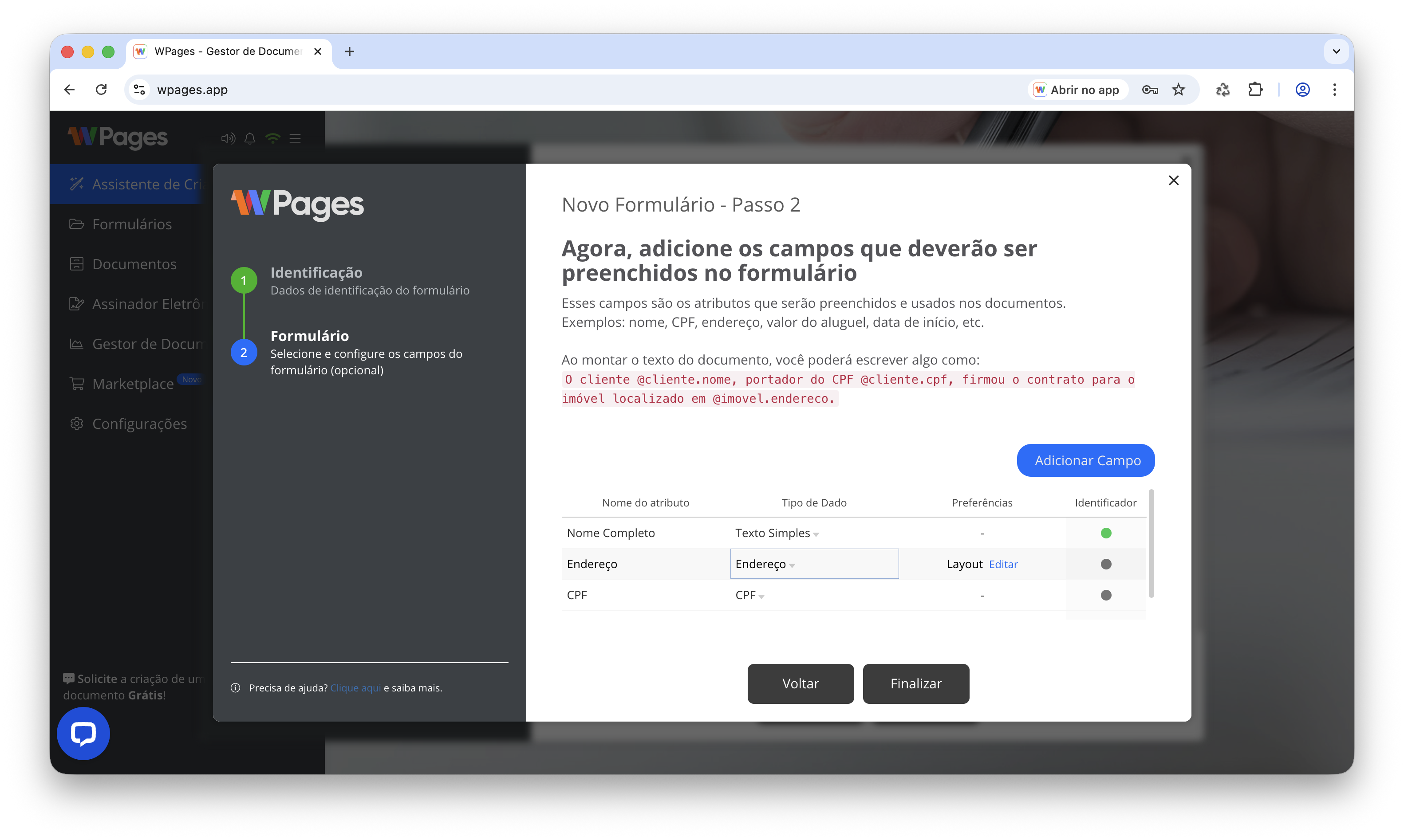The image size is (1404, 840).
Task: Open the browser extensions puzzle icon
Action: 1255,90
